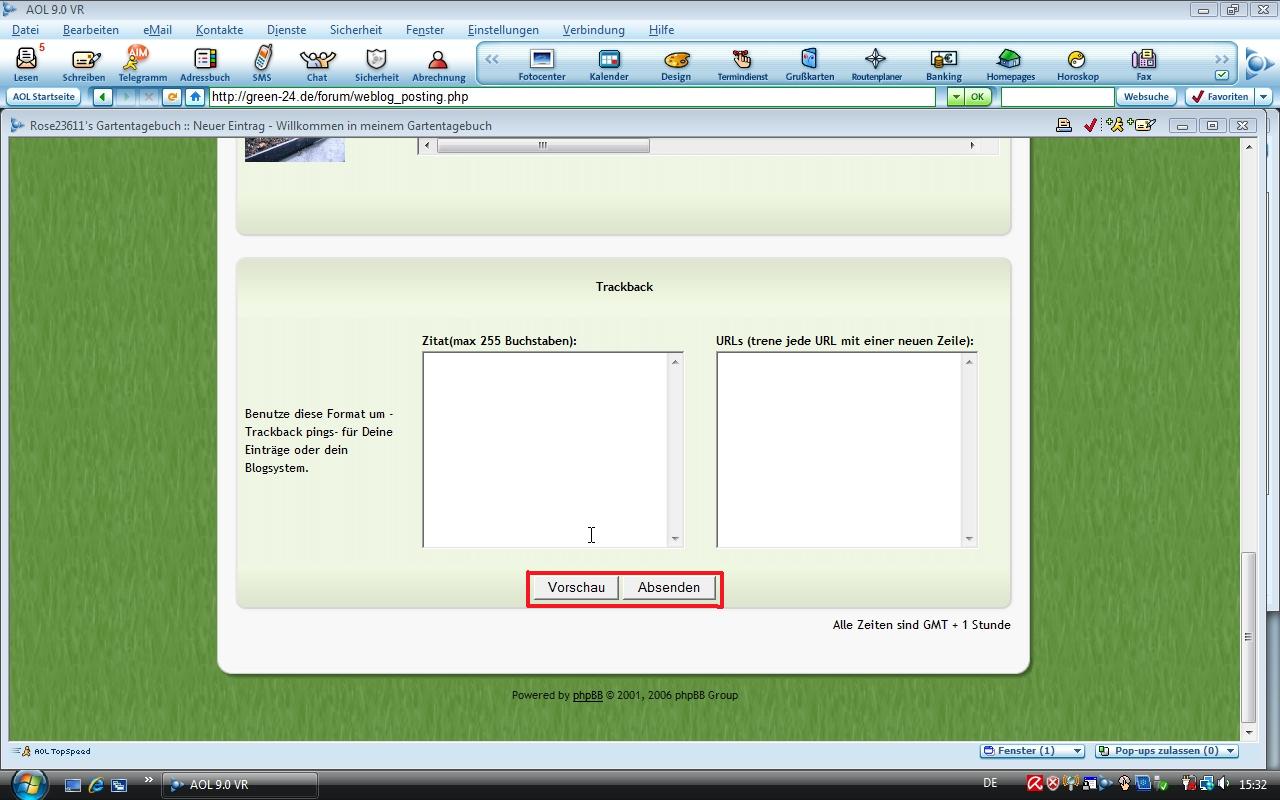Follow the phpBB link in footer

(x=587, y=696)
